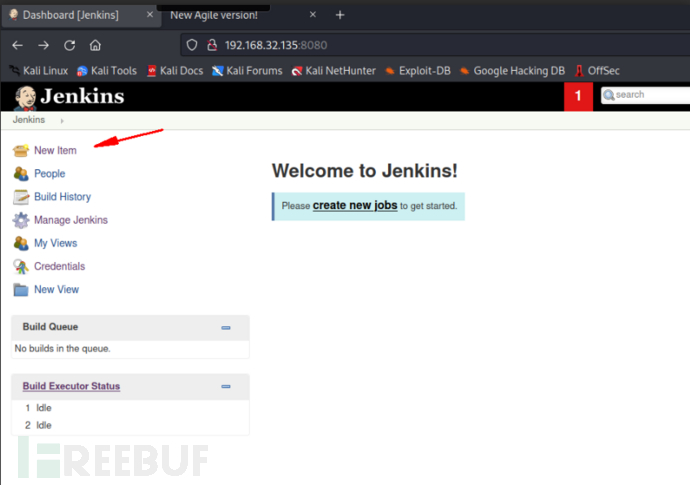Image resolution: width=690 pixels, height=485 pixels.
Task: Click the red notification badge 1
Action: [578, 96]
